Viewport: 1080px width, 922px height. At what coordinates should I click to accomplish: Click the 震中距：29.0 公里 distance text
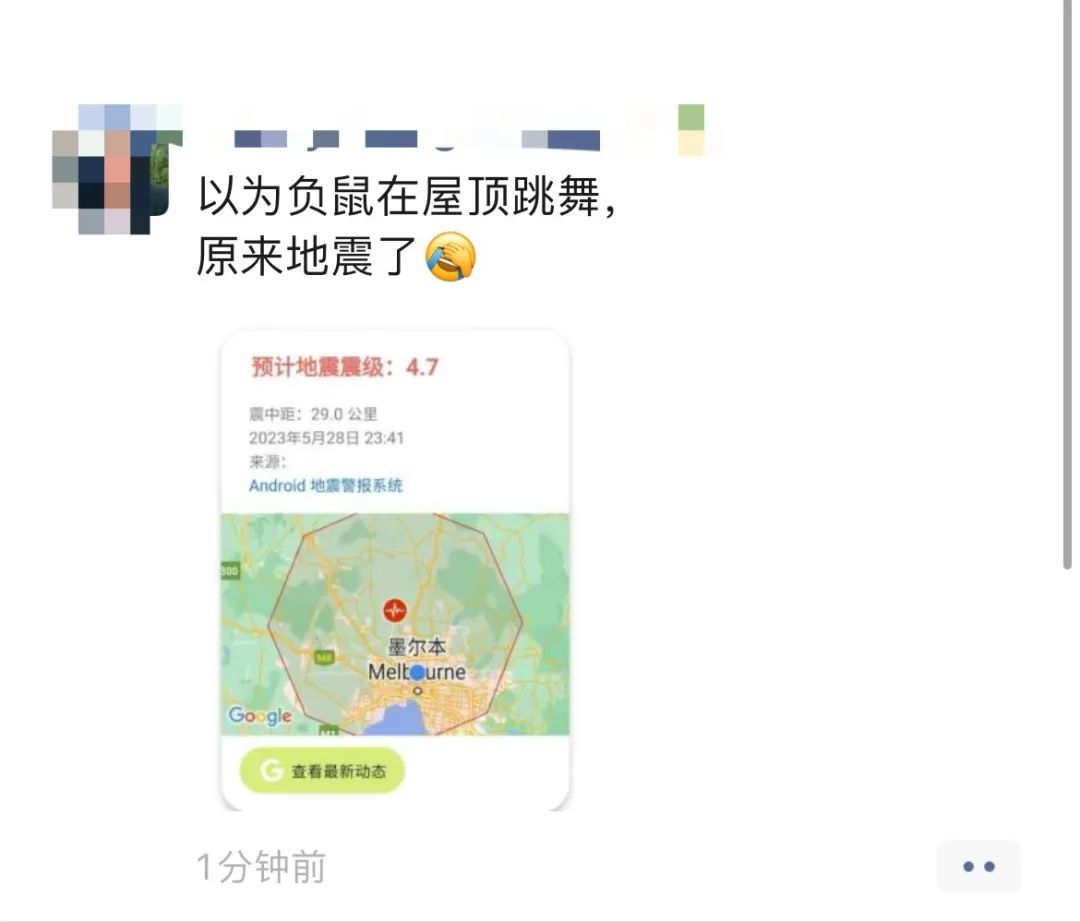pyautogui.click(x=313, y=414)
